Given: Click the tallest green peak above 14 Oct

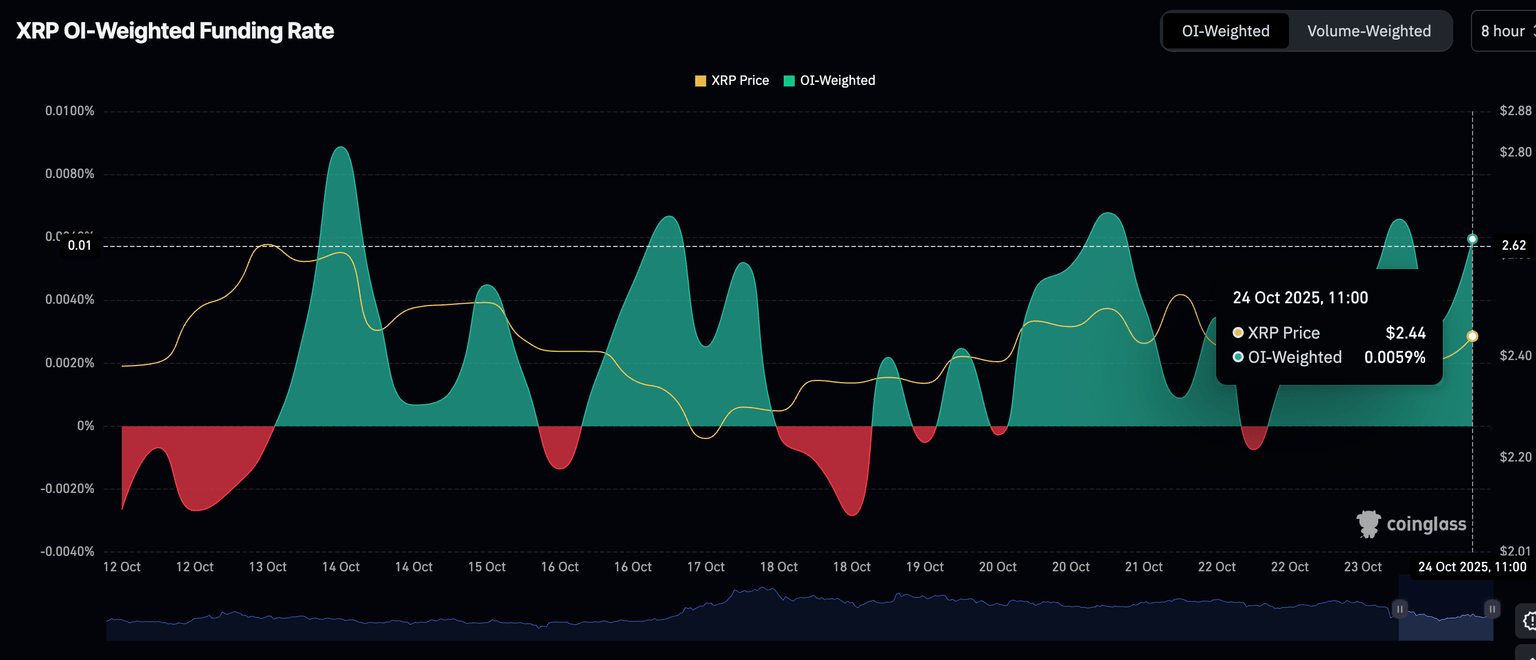Looking at the screenshot, I should (341, 150).
